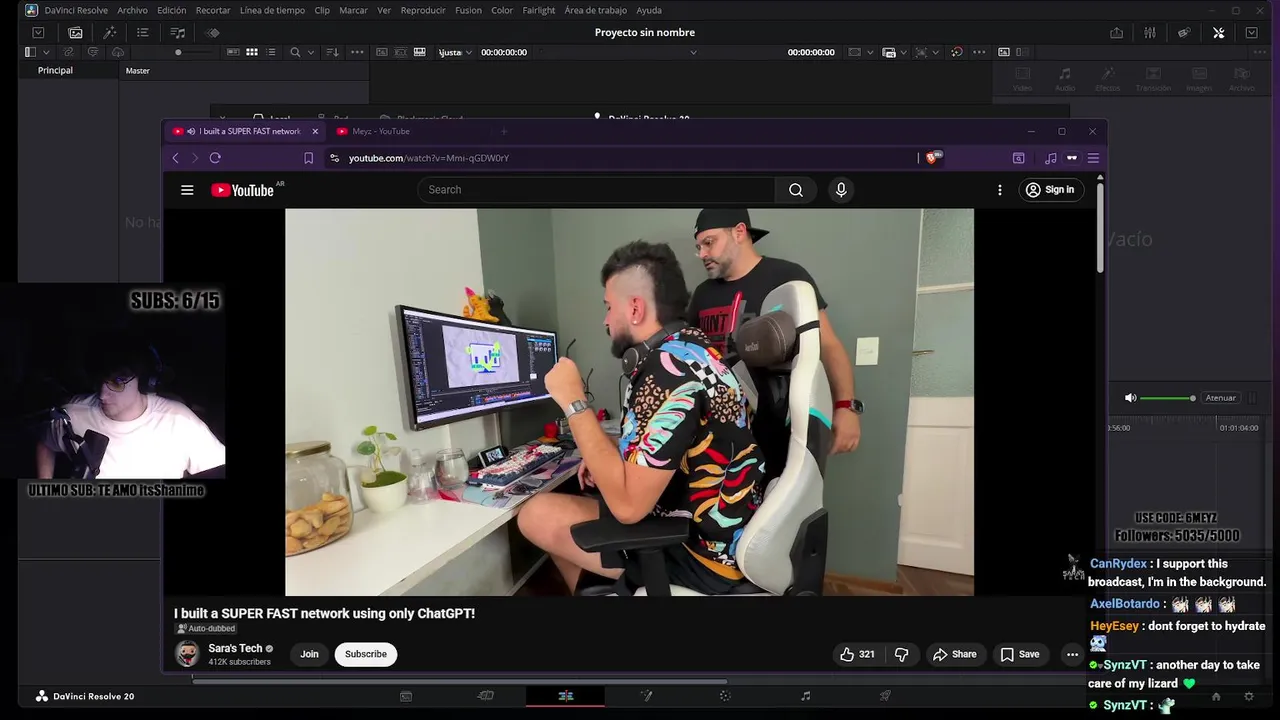
Task: Switch to the Deliver page rocket icon
Action: tap(885, 696)
